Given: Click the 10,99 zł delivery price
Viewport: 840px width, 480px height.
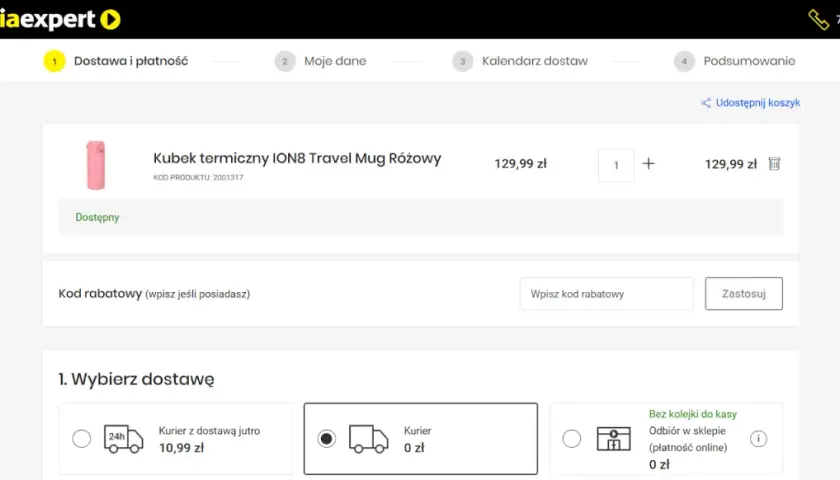Looking at the screenshot, I should (x=181, y=448).
